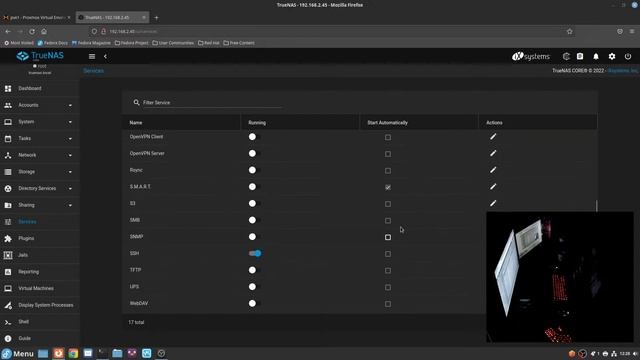Image resolution: width=640 pixels, height=360 pixels.
Task: Check SNMP Start Automatically box
Action: click(388, 237)
